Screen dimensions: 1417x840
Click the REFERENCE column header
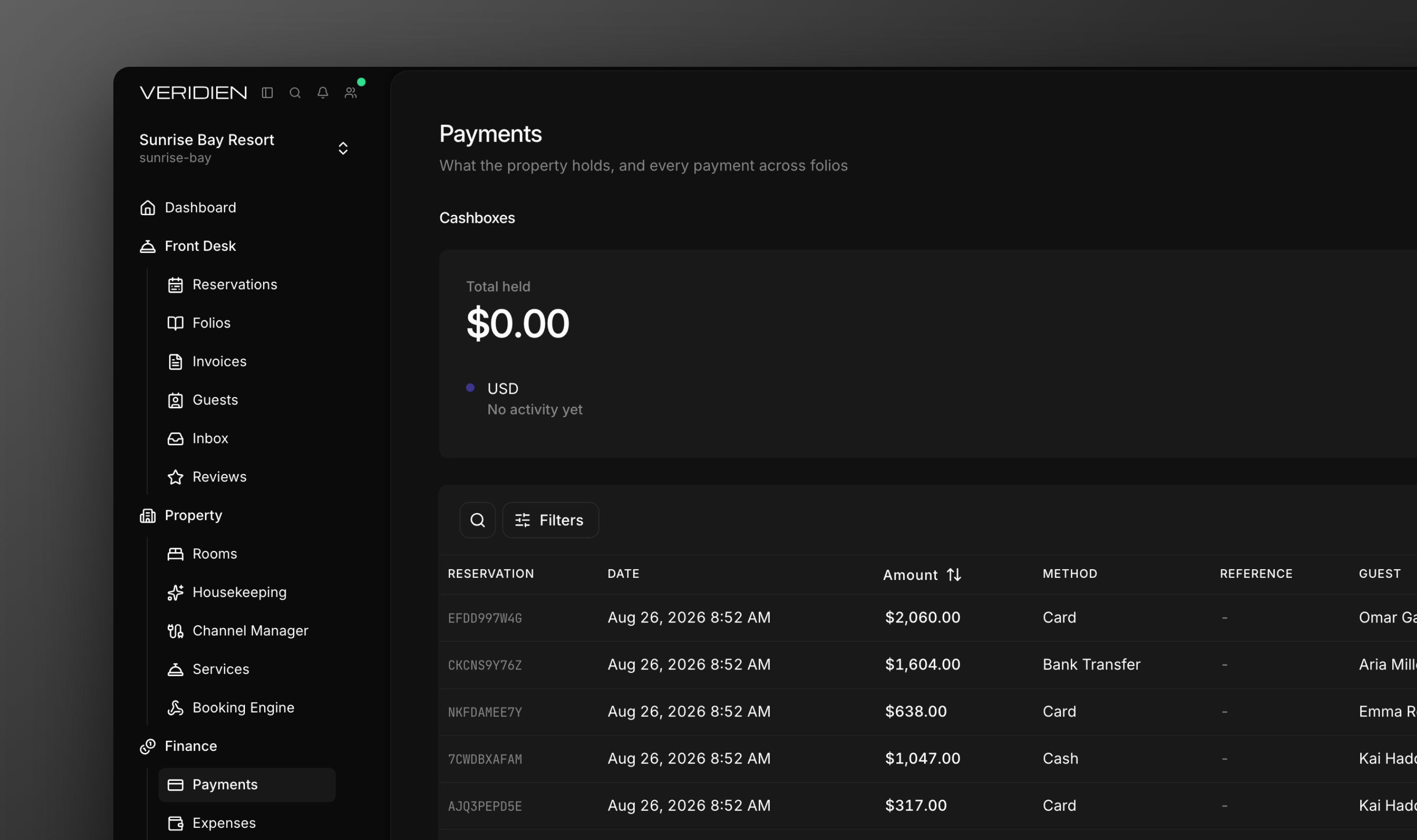tap(1256, 574)
